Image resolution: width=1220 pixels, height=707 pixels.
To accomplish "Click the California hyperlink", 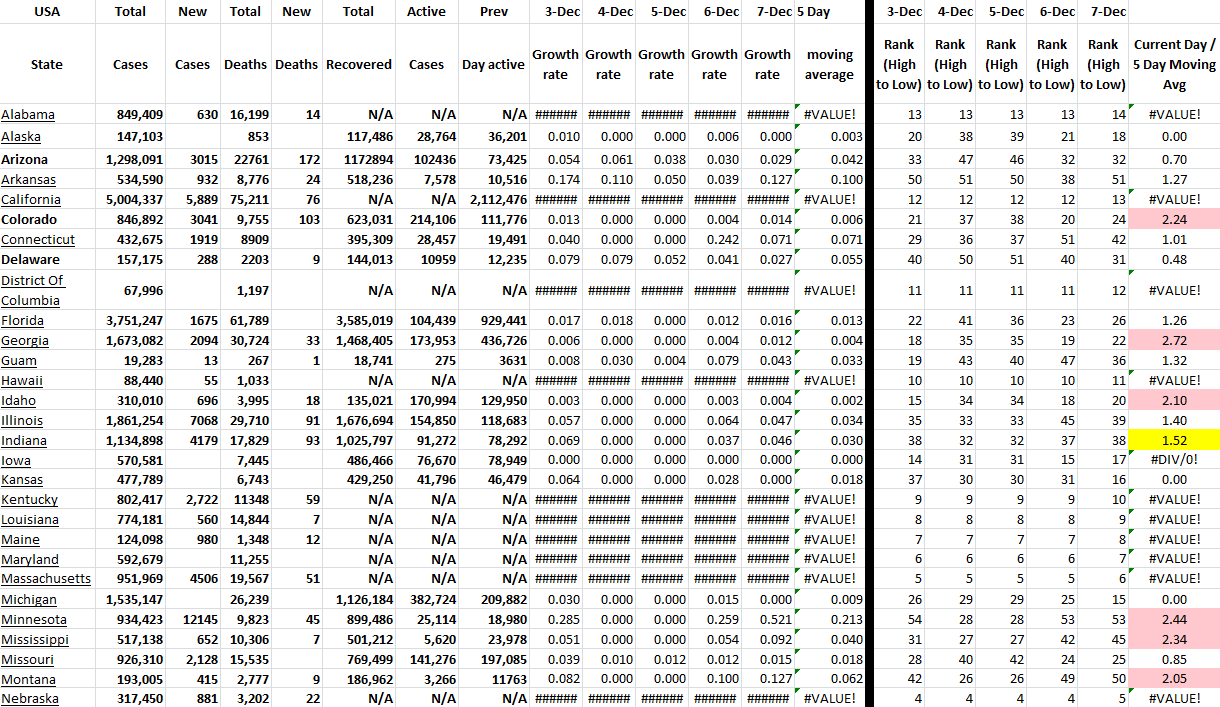I will pyautogui.click(x=31, y=199).
